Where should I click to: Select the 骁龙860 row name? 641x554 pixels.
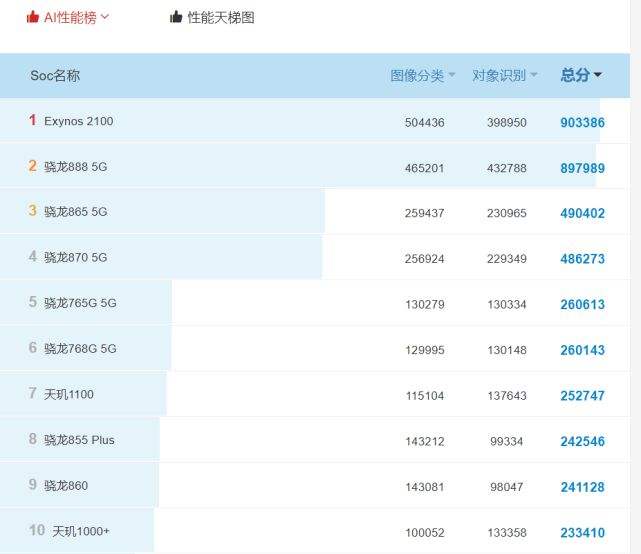(x=66, y=485)
